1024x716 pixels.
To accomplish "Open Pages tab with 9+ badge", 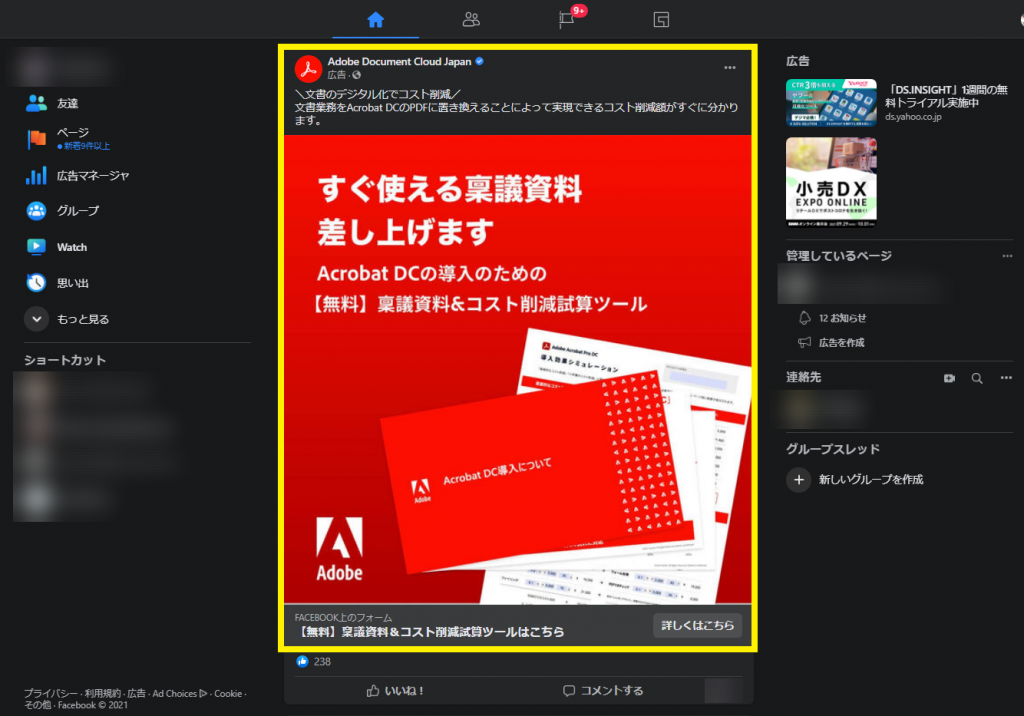I will tap(567, 20).
